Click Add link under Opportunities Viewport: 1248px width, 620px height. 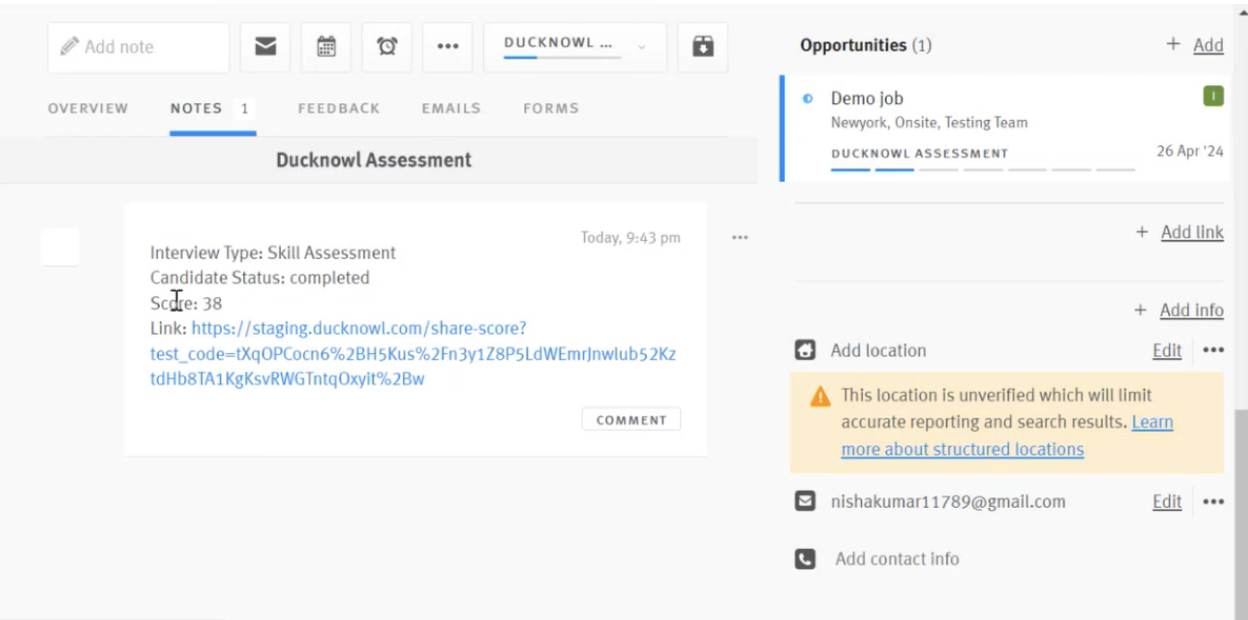(1191, 232)
